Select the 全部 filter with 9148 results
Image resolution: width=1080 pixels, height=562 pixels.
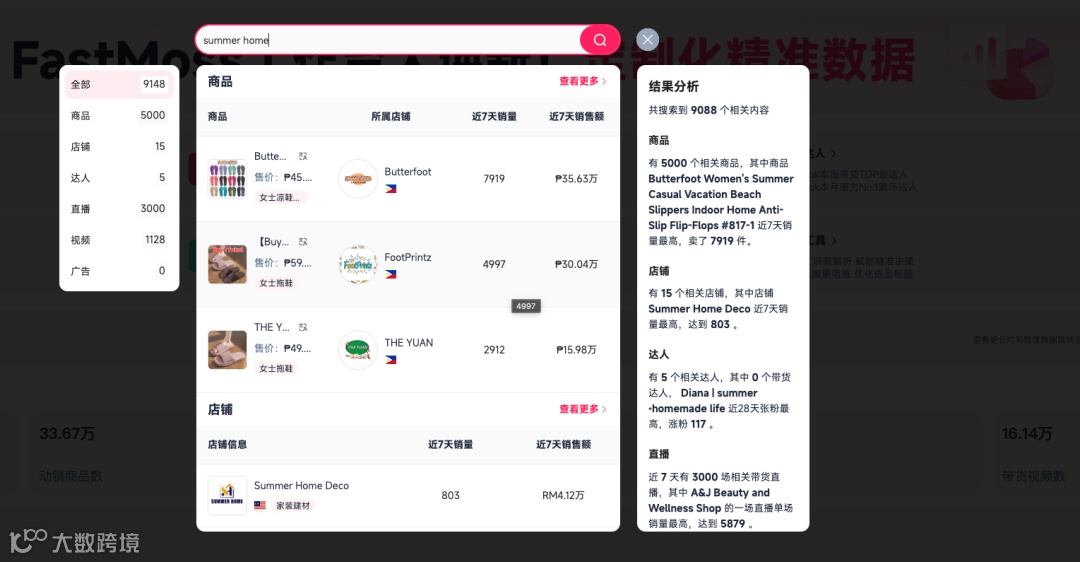coord(118,84)
